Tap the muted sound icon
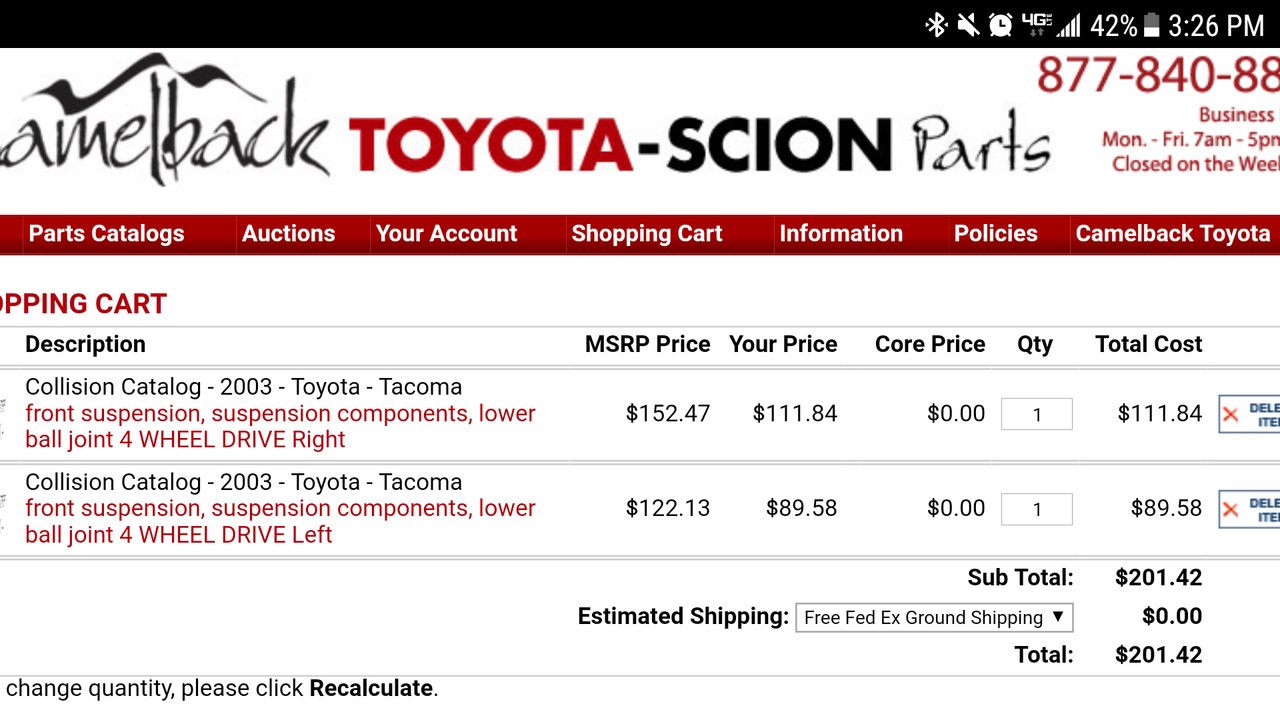The image size is (1280, 720). (968, 25)
